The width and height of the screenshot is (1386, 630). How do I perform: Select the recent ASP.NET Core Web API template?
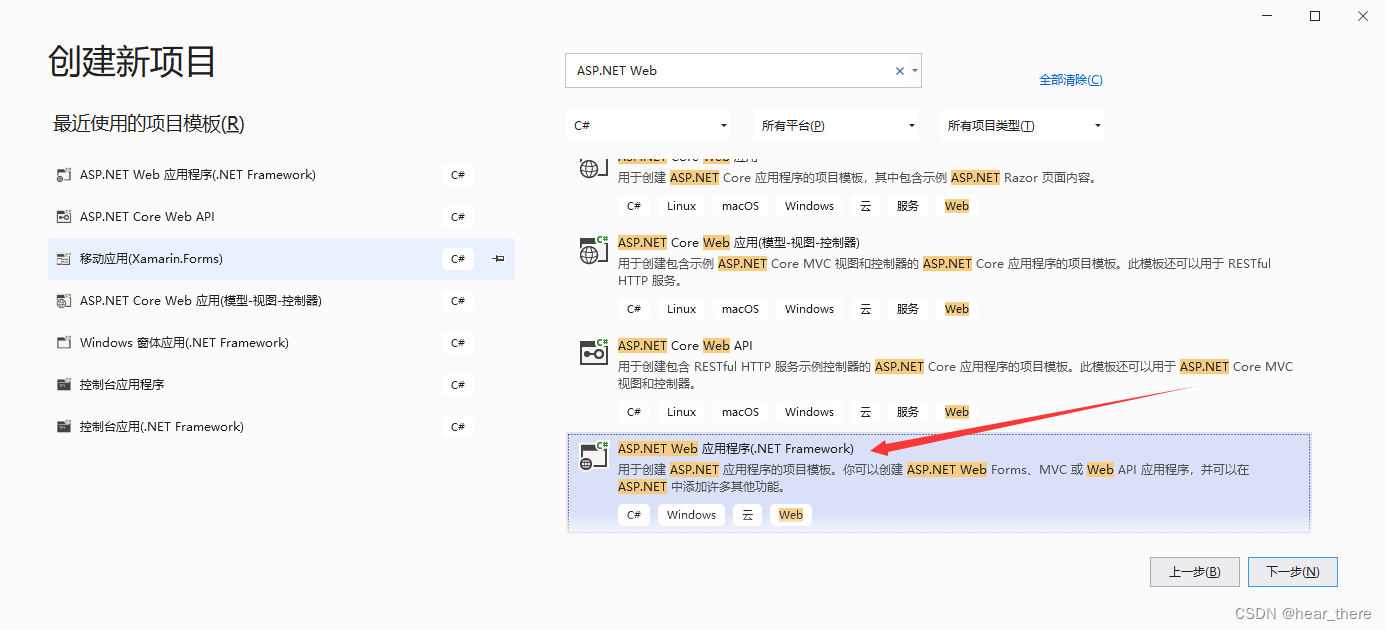(281, 217)
